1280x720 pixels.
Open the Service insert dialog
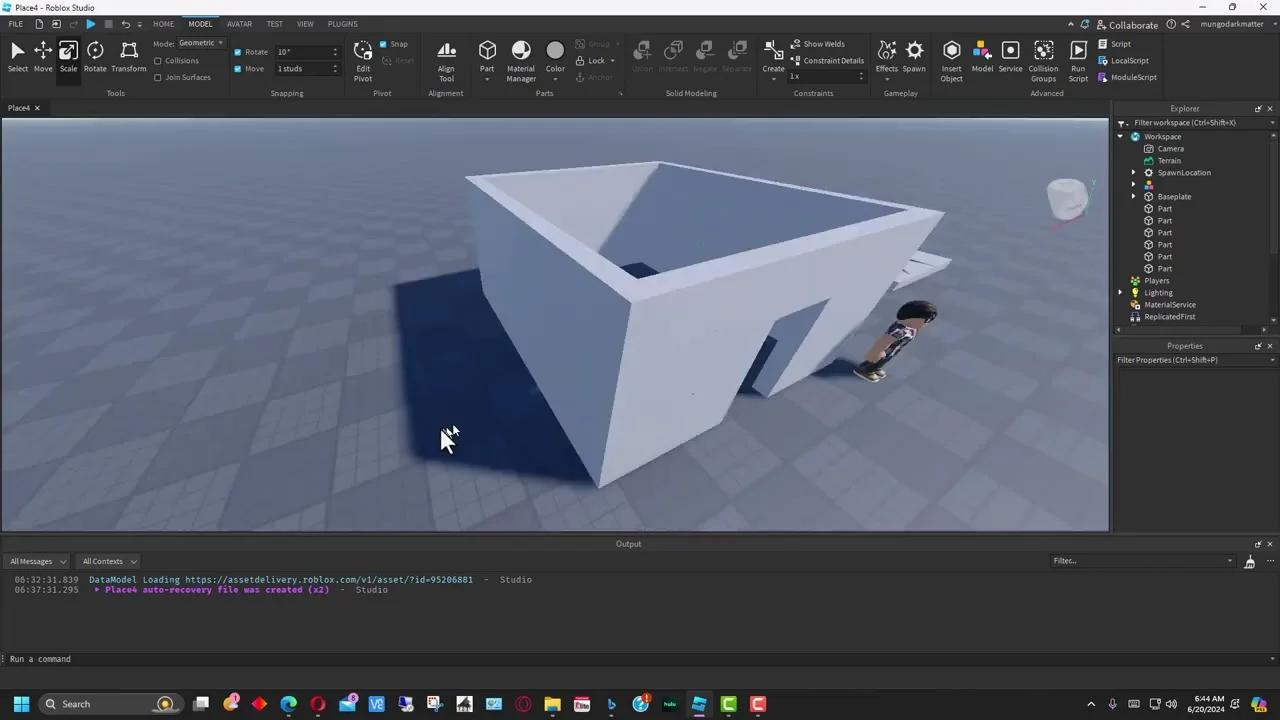point(1010,57)
